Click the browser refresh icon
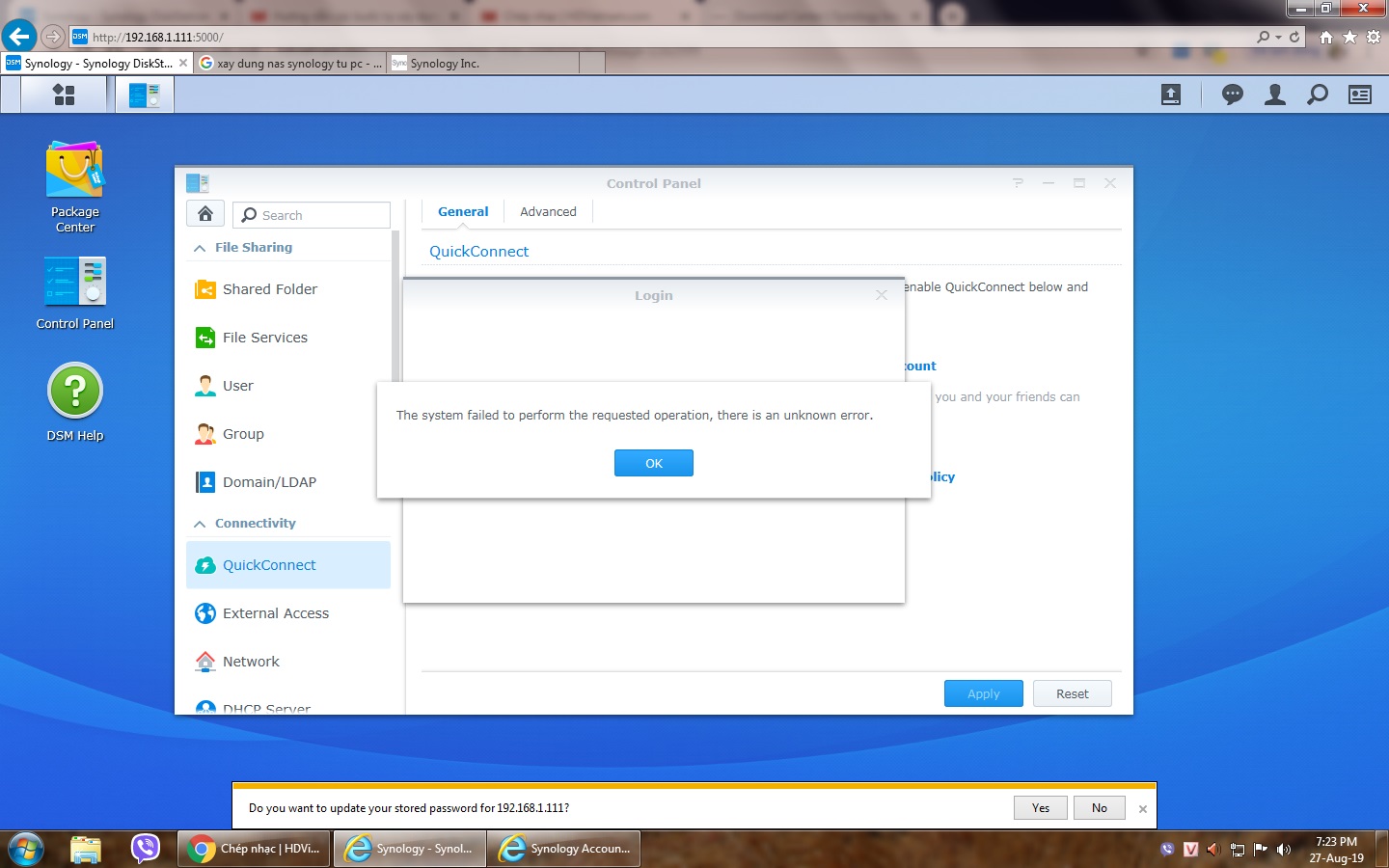 pos(1294,37)
